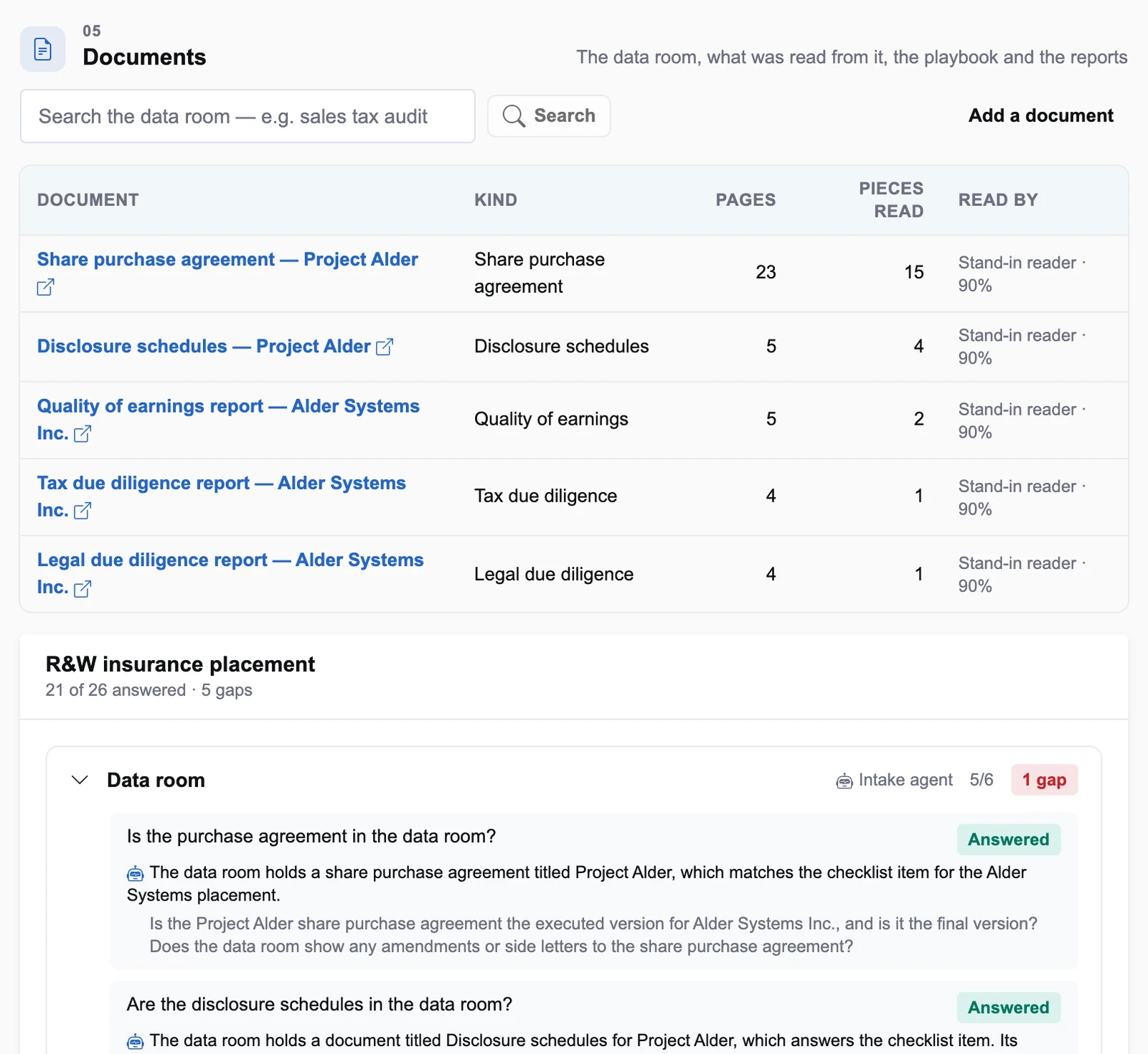Open external link icon for Legal due diligence report
This screenshot has height=1054, width=1148.
83,588
